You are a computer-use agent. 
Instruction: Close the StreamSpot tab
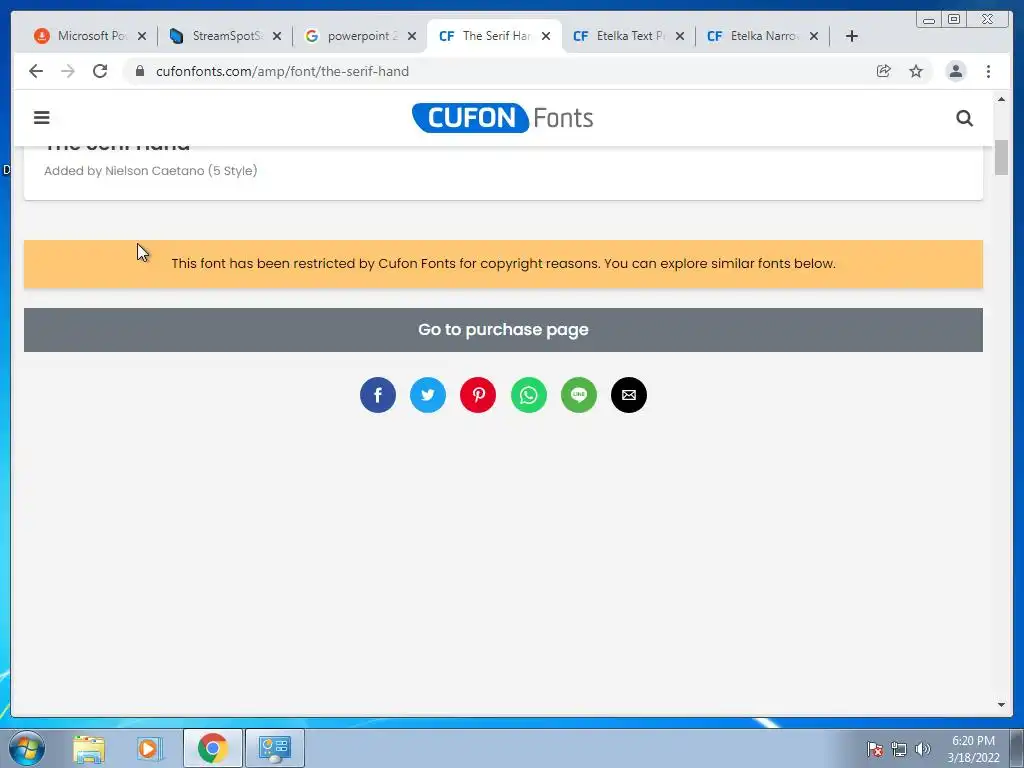[277, 36]
